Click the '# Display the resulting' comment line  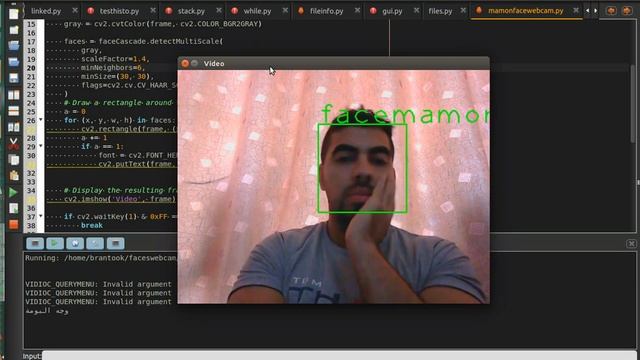pos(120,190)
